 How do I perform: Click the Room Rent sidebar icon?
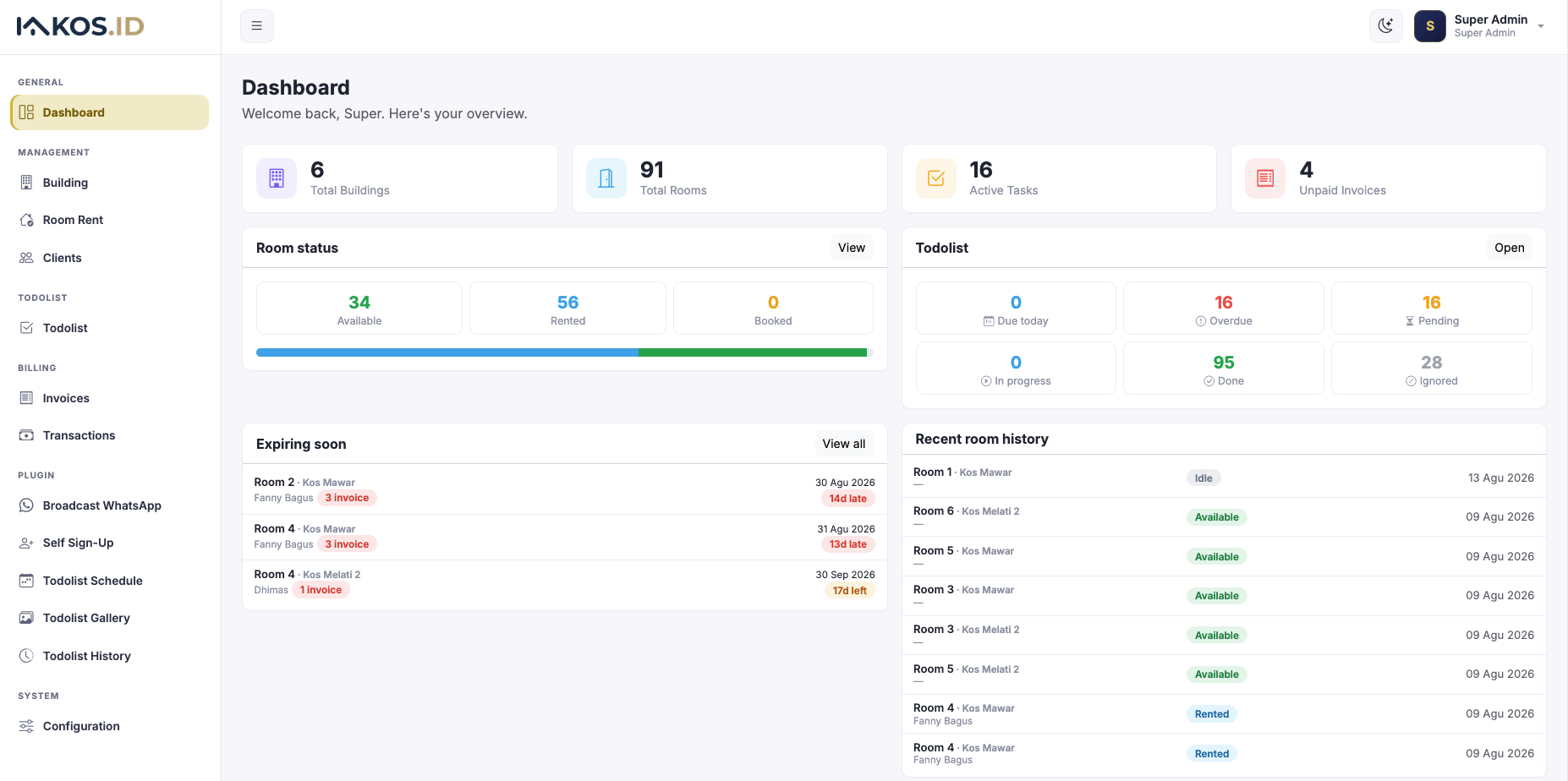click(x=26, y=220)
